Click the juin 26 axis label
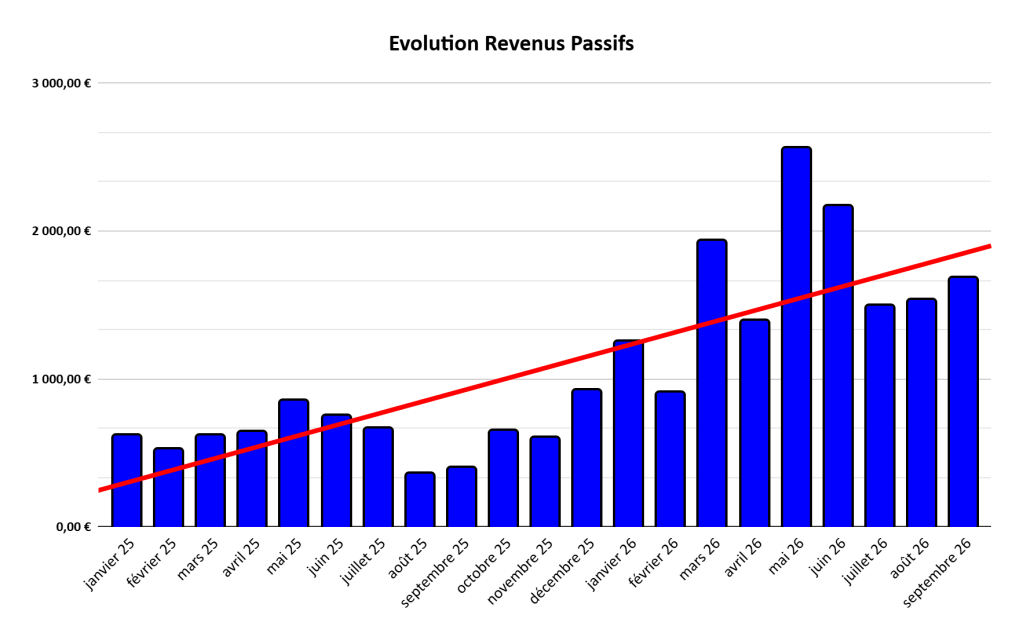Screen dimensions: 1023x637 [x=828, y=558]
